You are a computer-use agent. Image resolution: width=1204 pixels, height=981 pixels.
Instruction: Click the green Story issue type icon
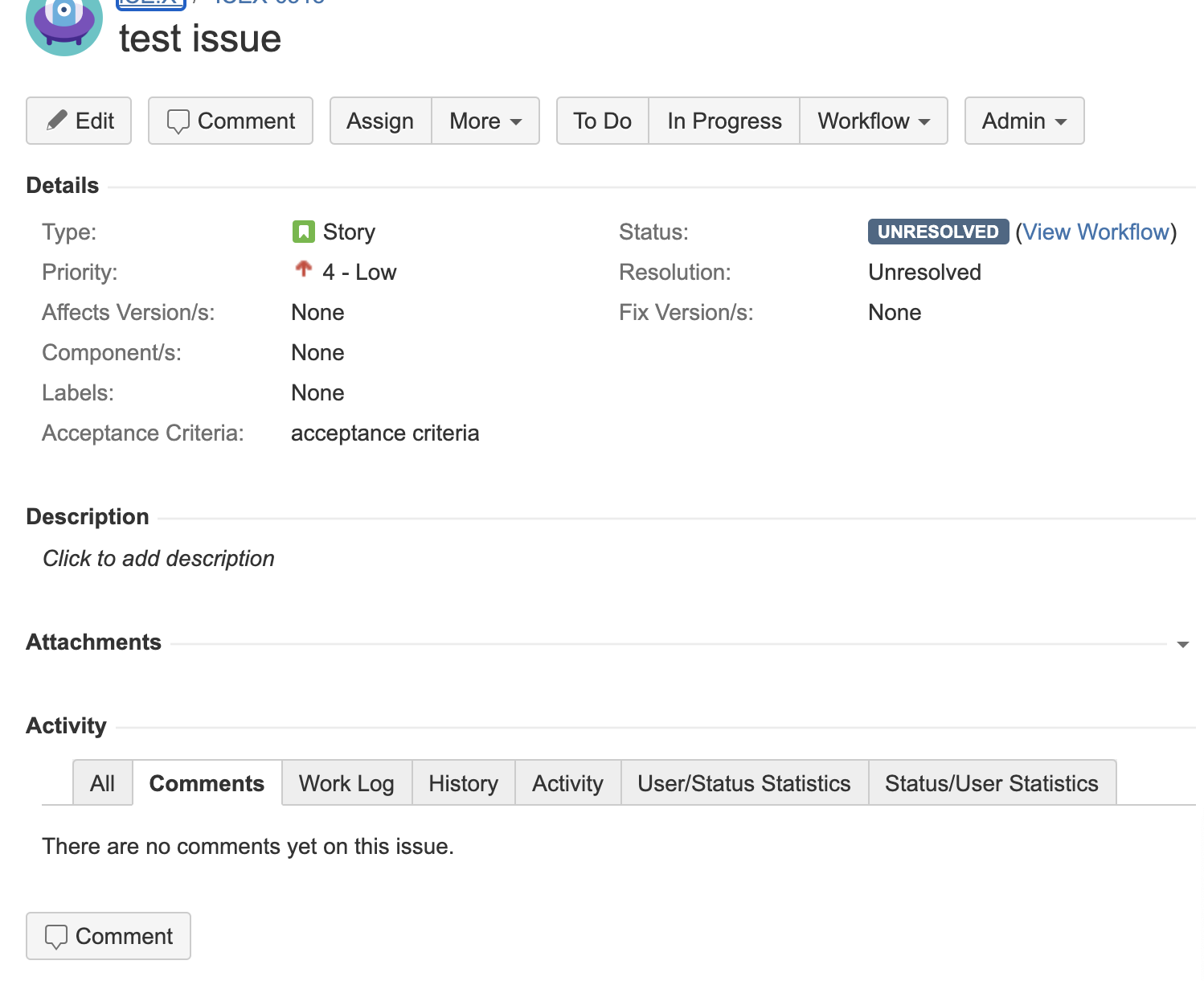tap(303, 231)
